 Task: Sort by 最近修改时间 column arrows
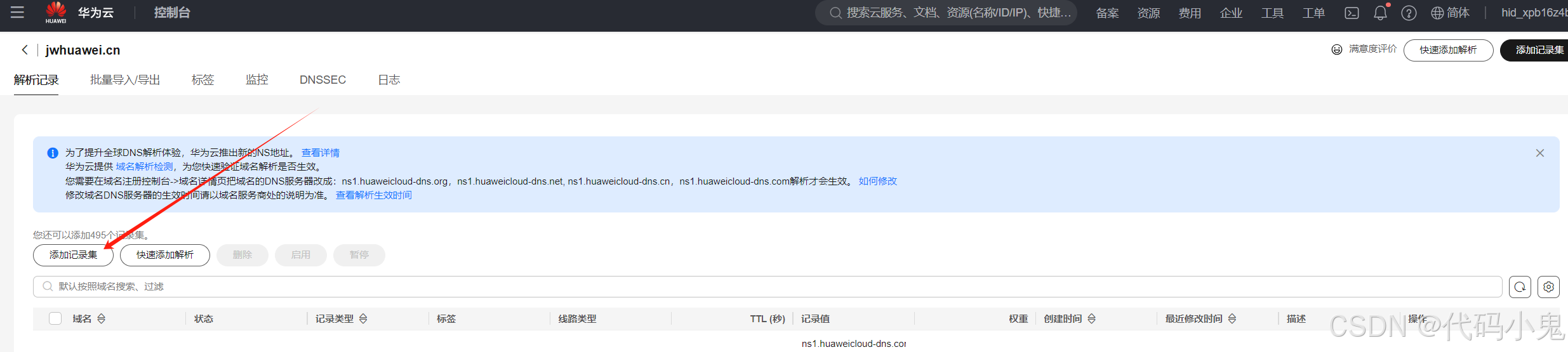[x=1232, y=318]
